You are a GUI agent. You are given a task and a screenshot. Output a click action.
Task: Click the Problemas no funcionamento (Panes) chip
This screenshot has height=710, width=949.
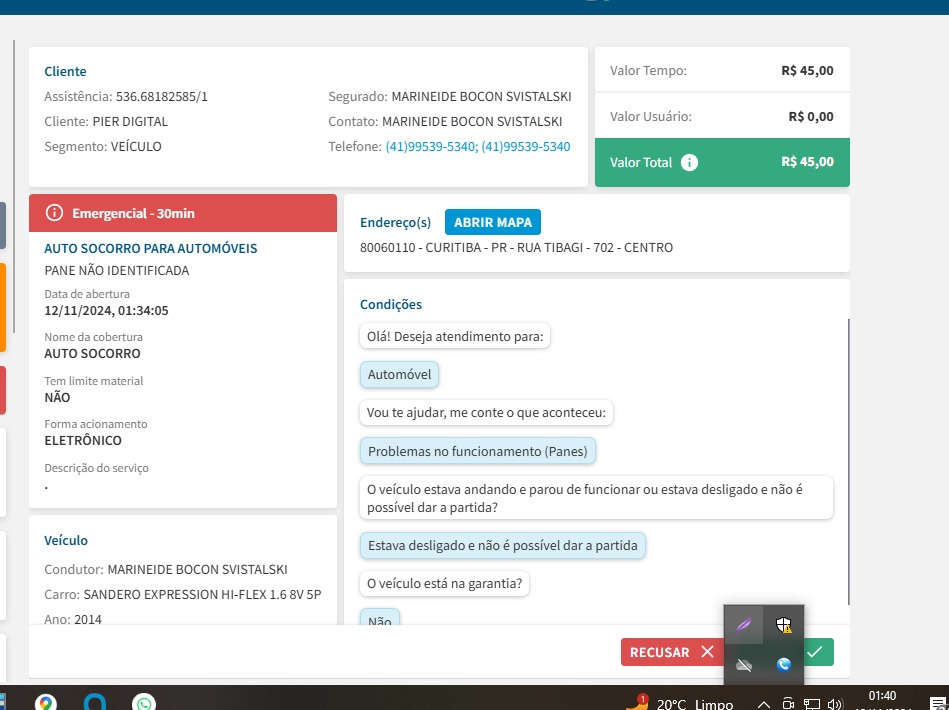pyautogui.click(x=478, y=452)
